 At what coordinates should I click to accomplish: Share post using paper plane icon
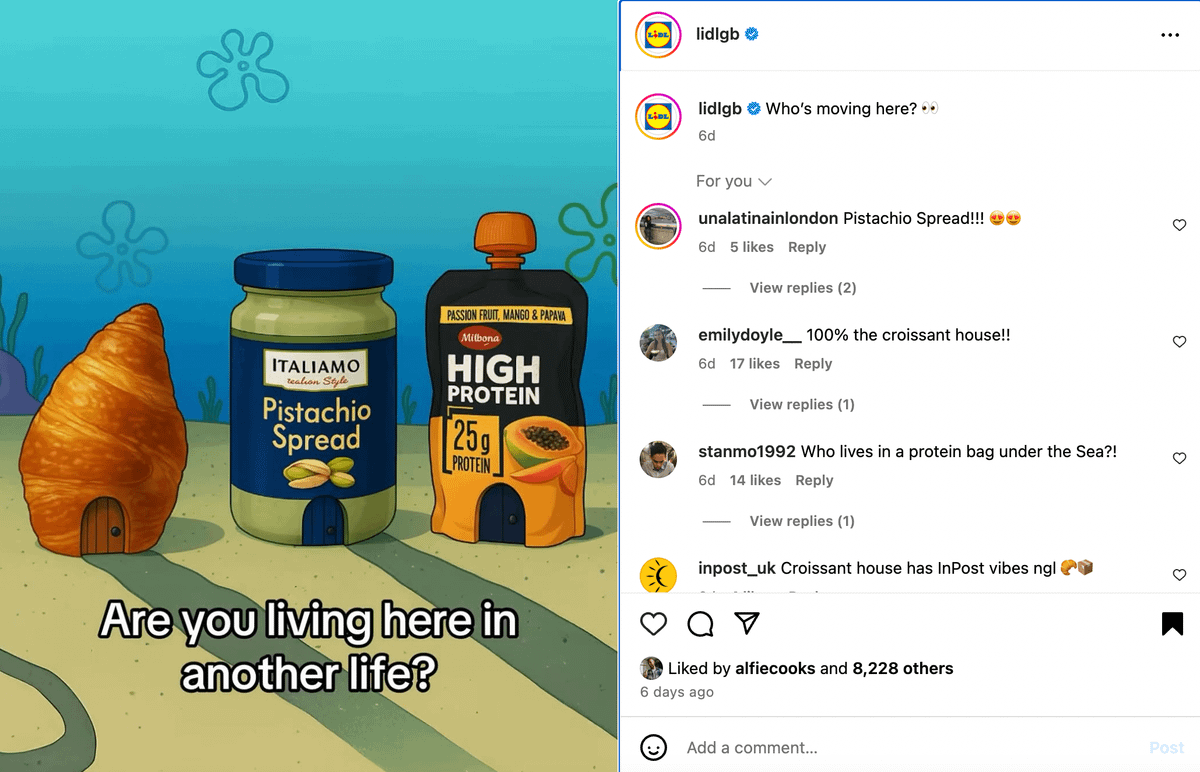point(747,624)
